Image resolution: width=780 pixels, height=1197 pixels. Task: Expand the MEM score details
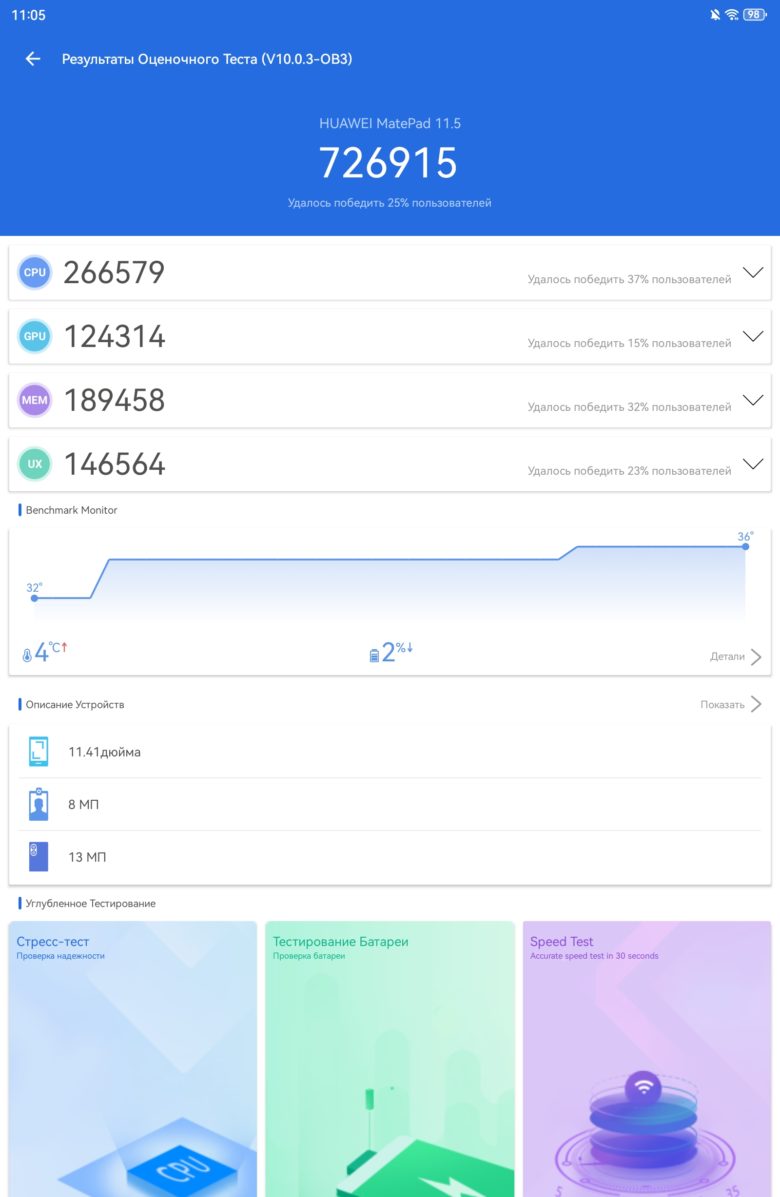(x=753, y=400)
